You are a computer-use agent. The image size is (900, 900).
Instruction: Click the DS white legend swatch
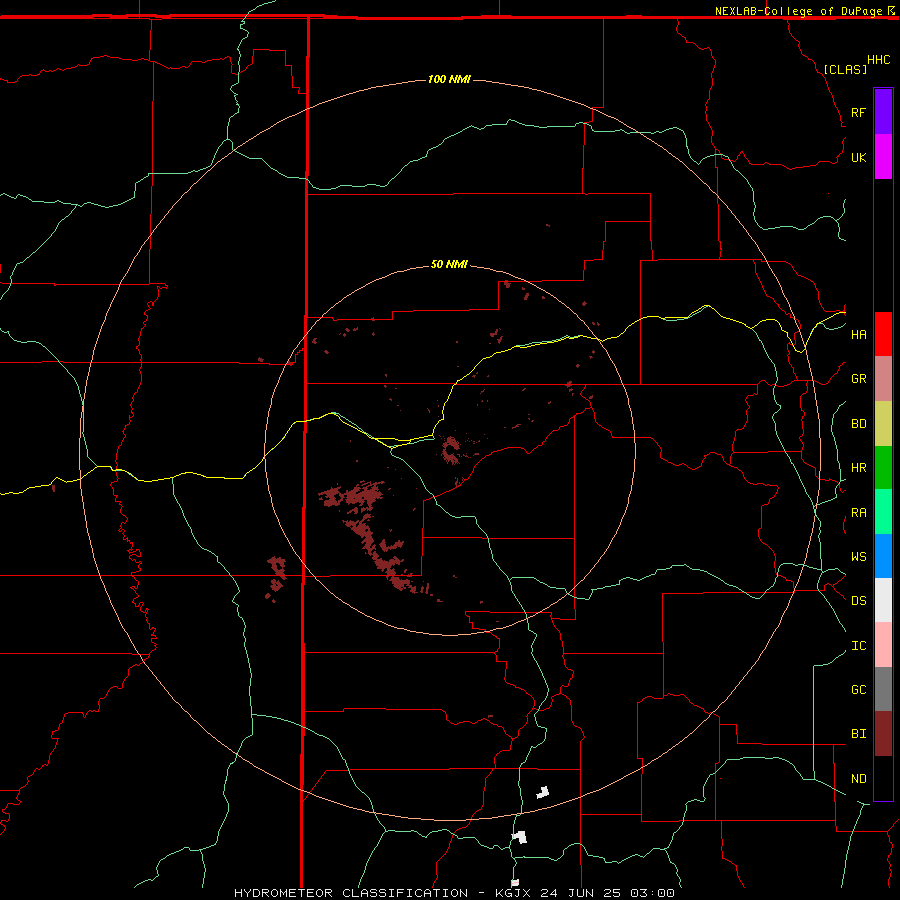883,600
